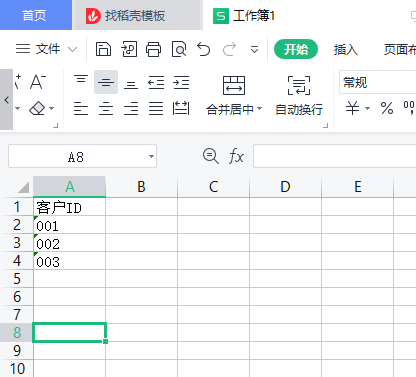
Task: Decrease font size with A- icon
Action: pos(38,82)
